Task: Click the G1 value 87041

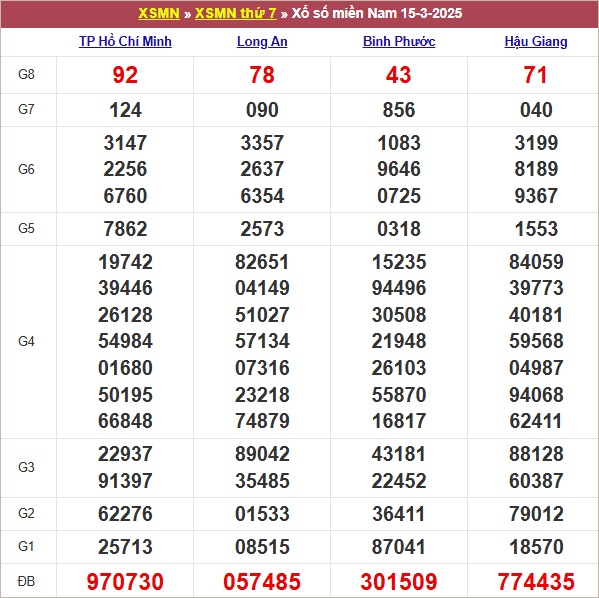Action: tap(399, 547)
